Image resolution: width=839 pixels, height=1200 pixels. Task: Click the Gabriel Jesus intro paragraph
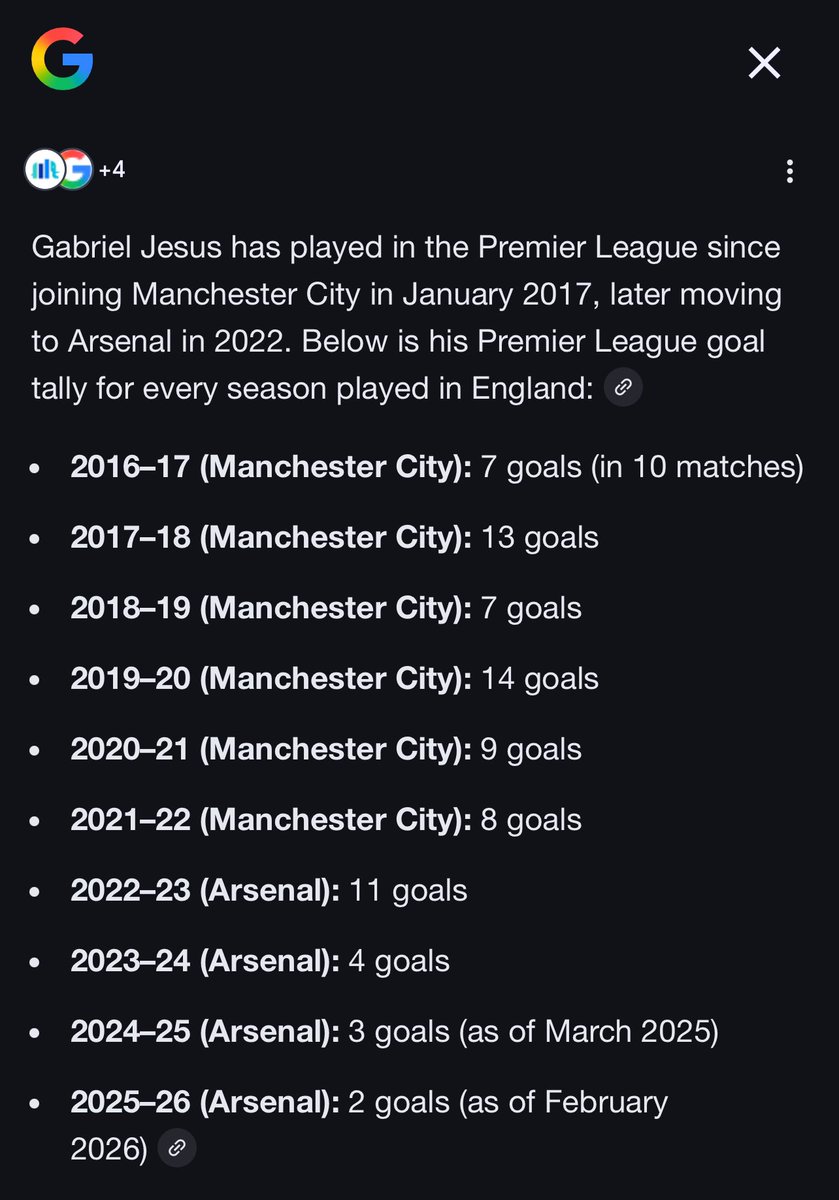tap(406, 316)
